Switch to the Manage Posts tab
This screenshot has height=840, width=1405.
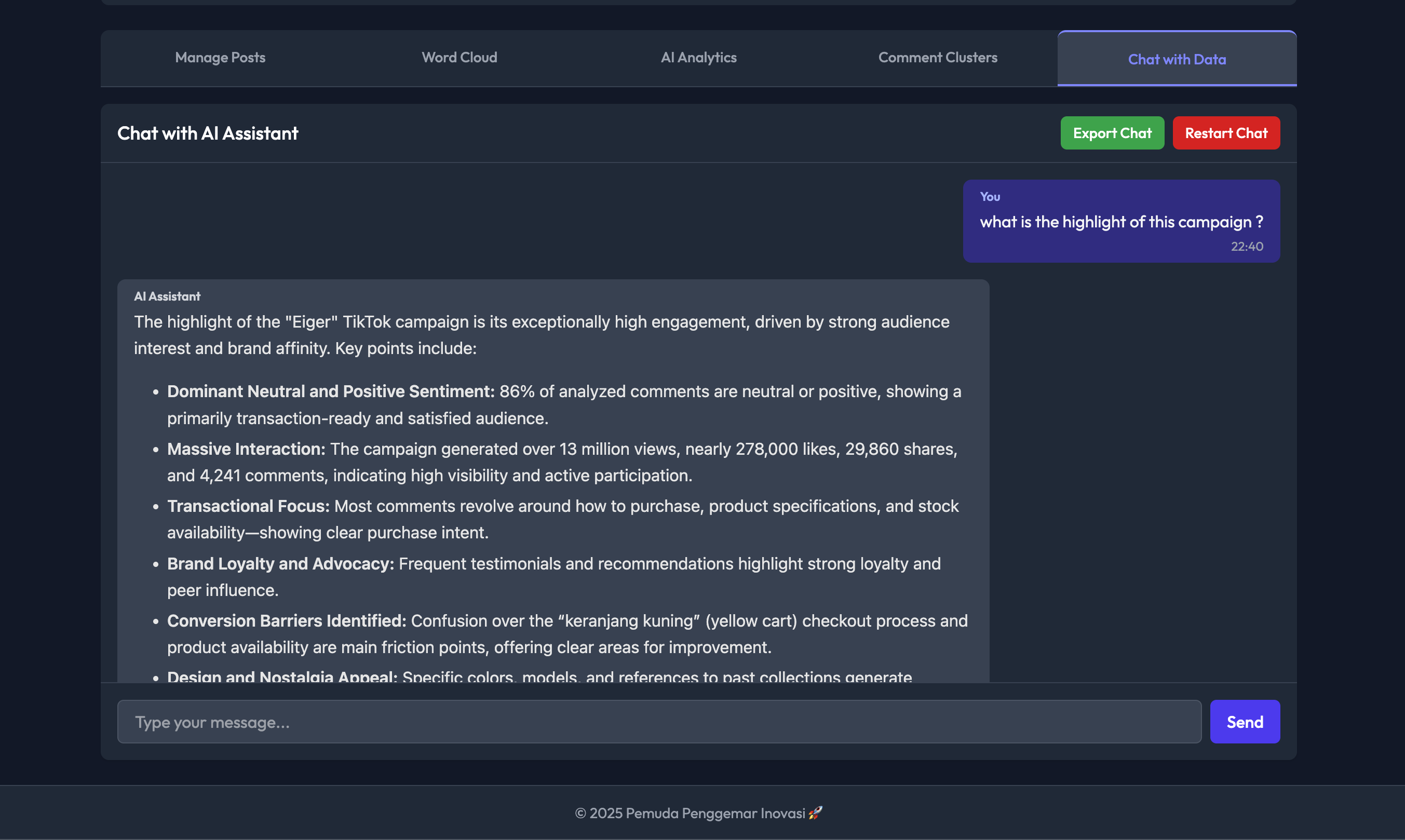coord(220,57)
